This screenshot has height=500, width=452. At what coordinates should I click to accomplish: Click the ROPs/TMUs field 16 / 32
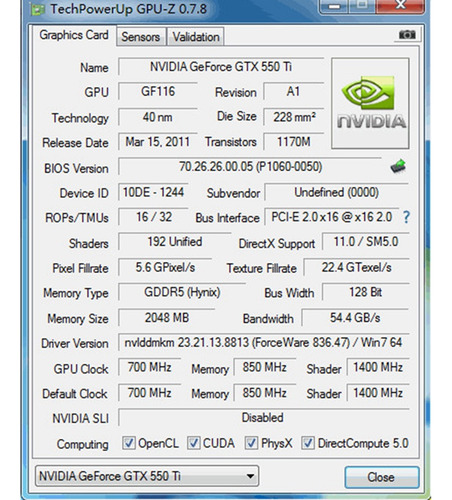pos(153,217)
